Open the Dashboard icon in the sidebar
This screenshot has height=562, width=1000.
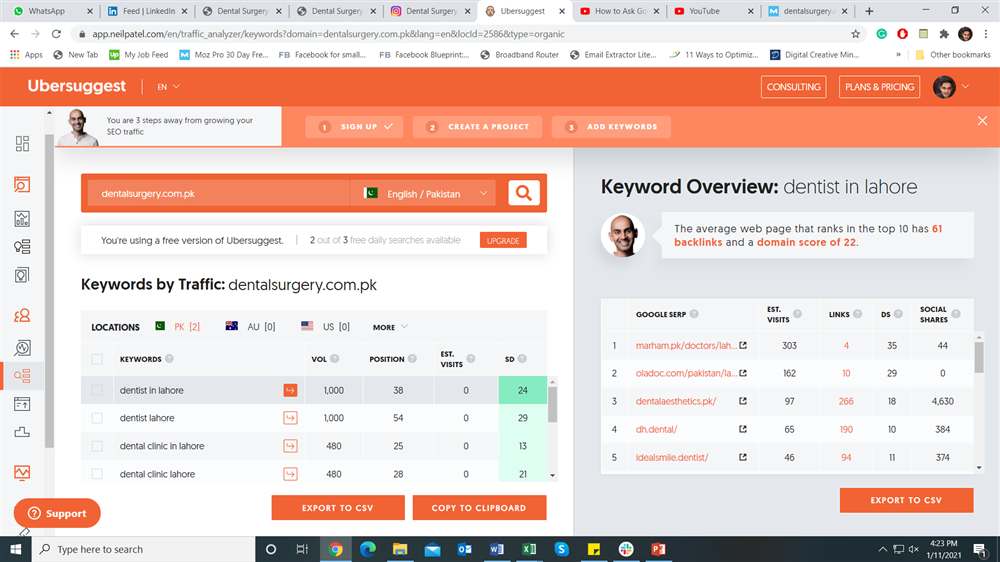(22, 144)
